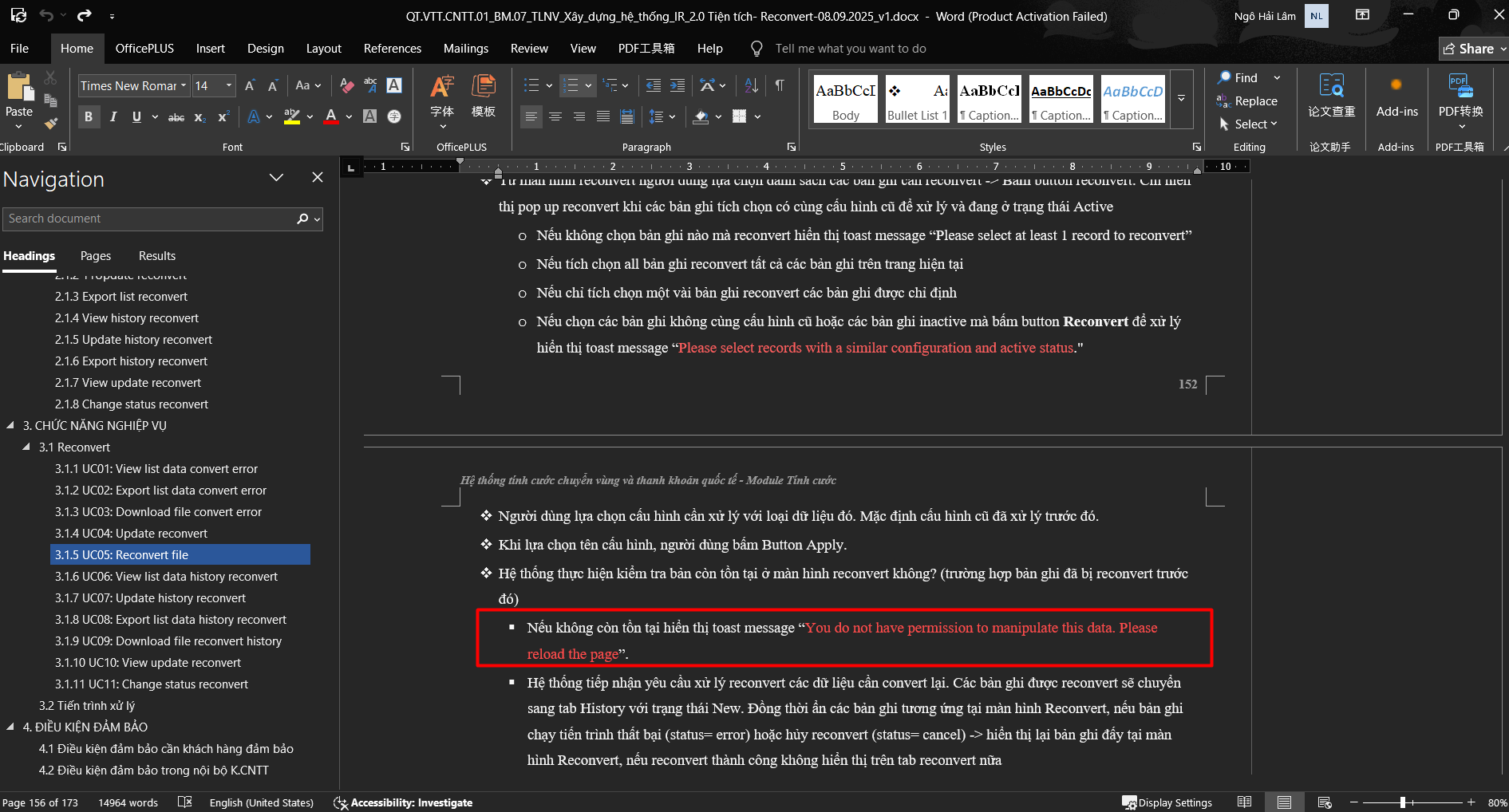Open the References ribbon tab
Image resolution: width=1509 pixels, height=812 pixels.
[392, 49]
